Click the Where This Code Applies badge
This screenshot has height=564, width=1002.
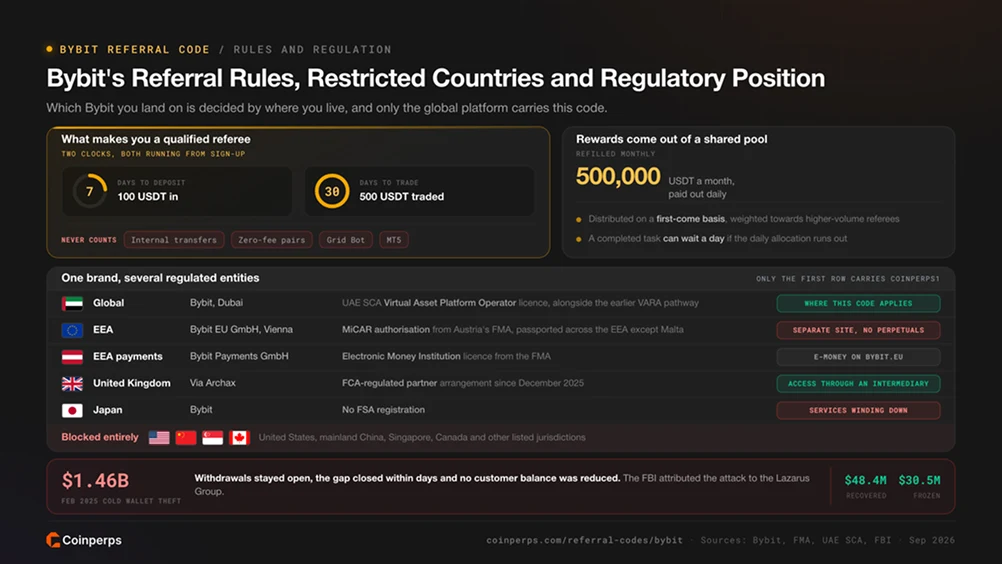(858, 303)
